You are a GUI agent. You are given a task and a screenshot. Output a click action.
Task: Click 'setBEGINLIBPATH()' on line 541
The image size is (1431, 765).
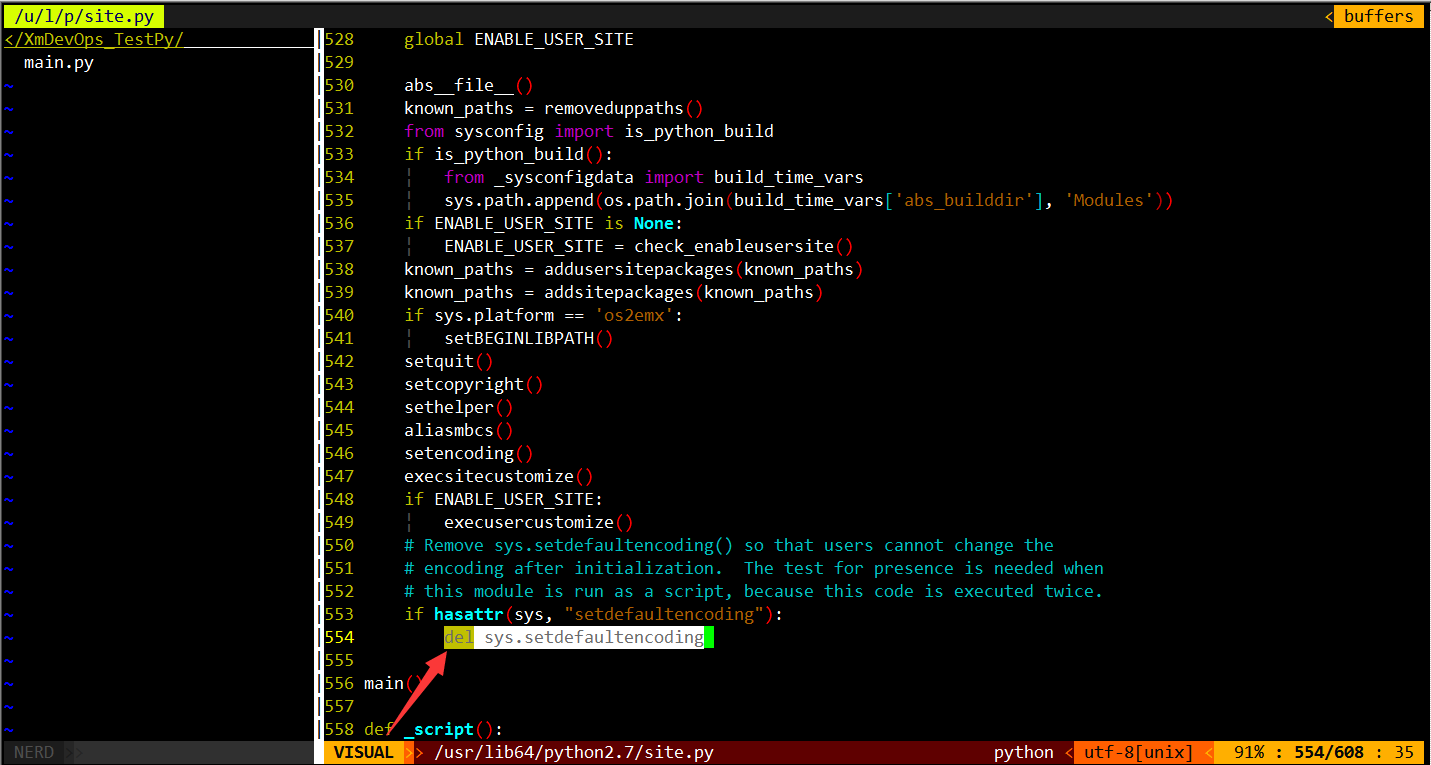[529, 338]
